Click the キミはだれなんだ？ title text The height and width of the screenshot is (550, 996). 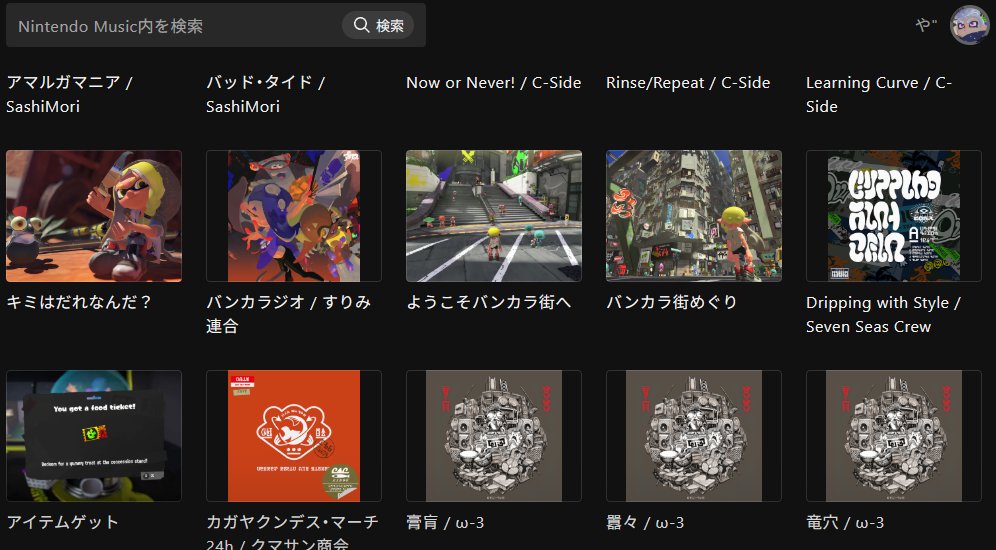(x=79, y=302)
